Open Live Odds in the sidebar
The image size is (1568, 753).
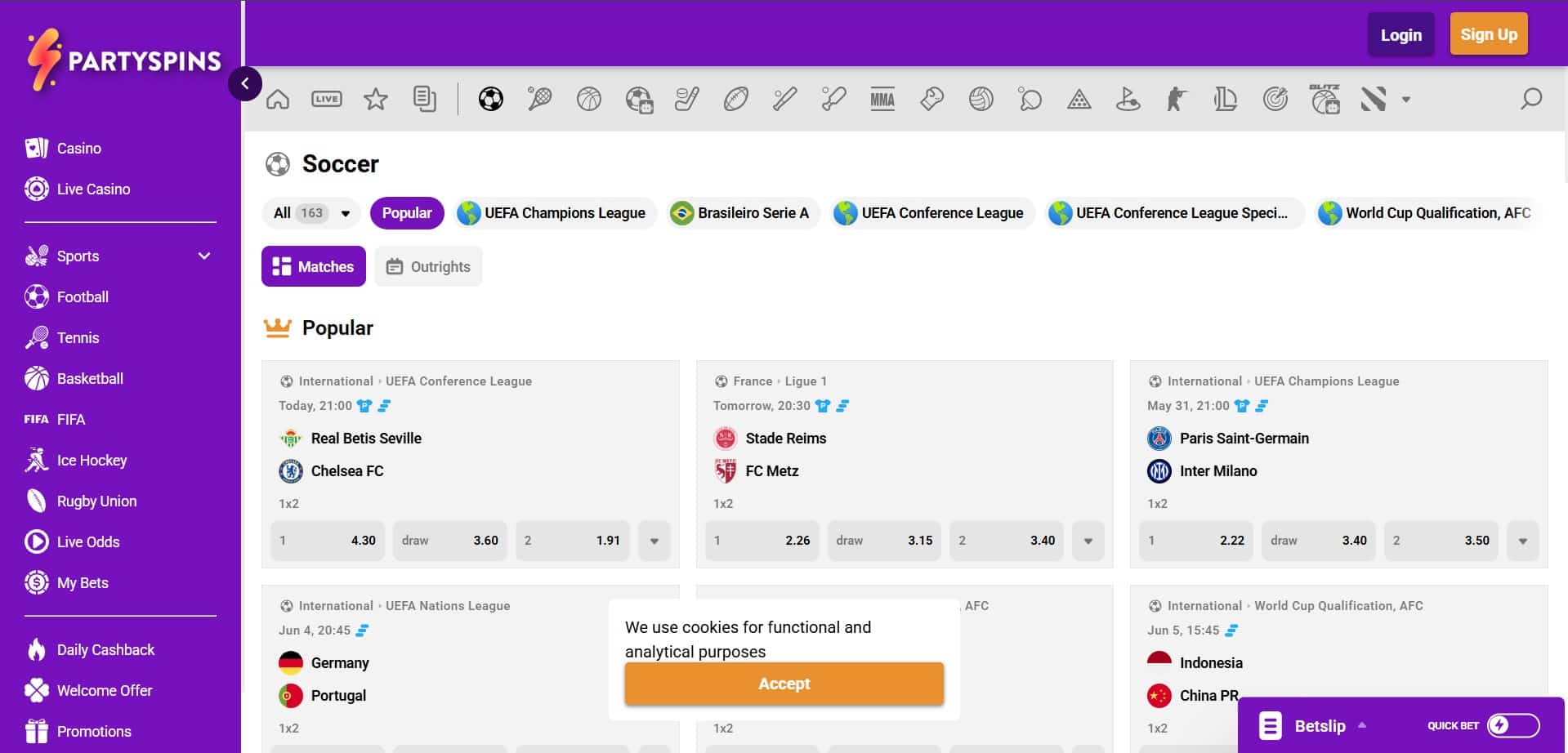[73, 541]
